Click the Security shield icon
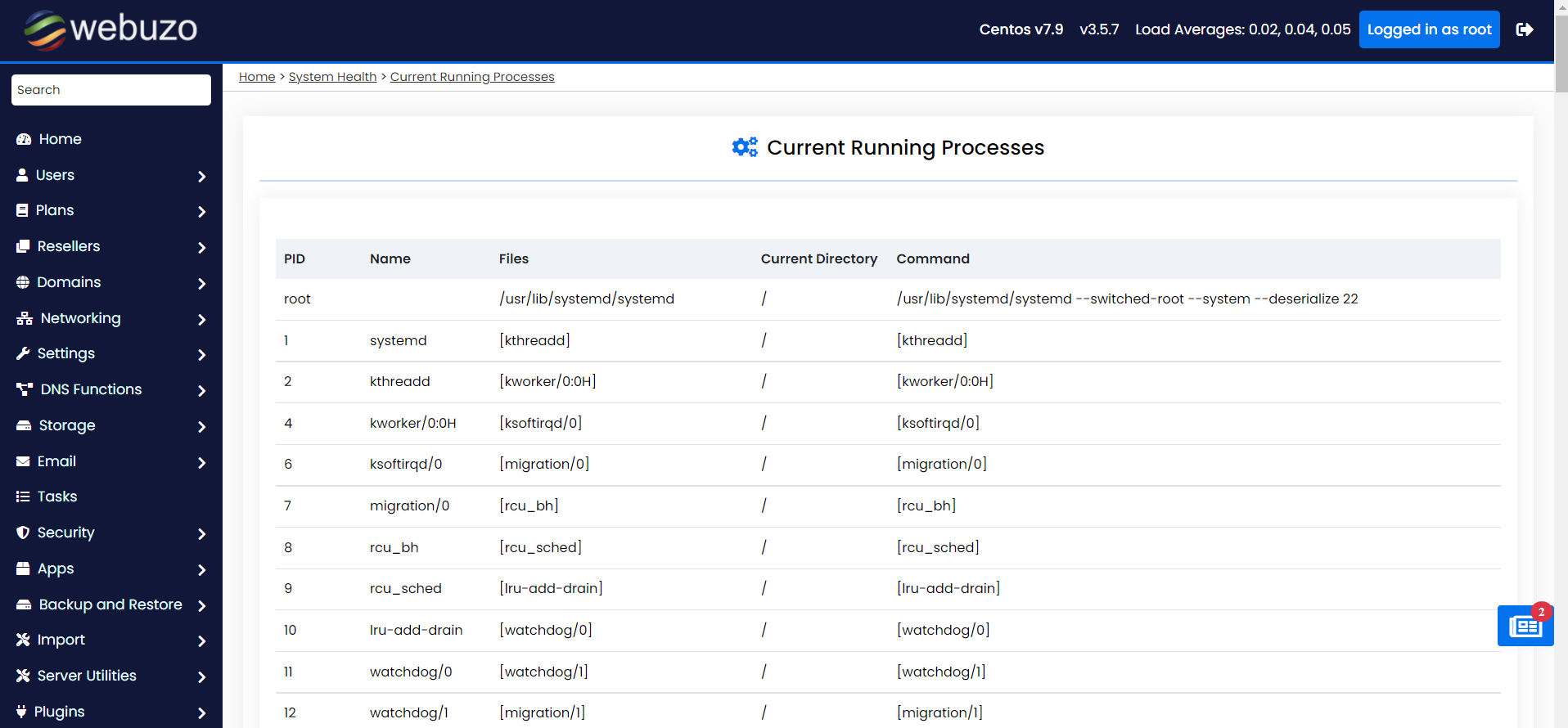The width and height of the screenshot is (1568, 728). click(x=23, y=533)
